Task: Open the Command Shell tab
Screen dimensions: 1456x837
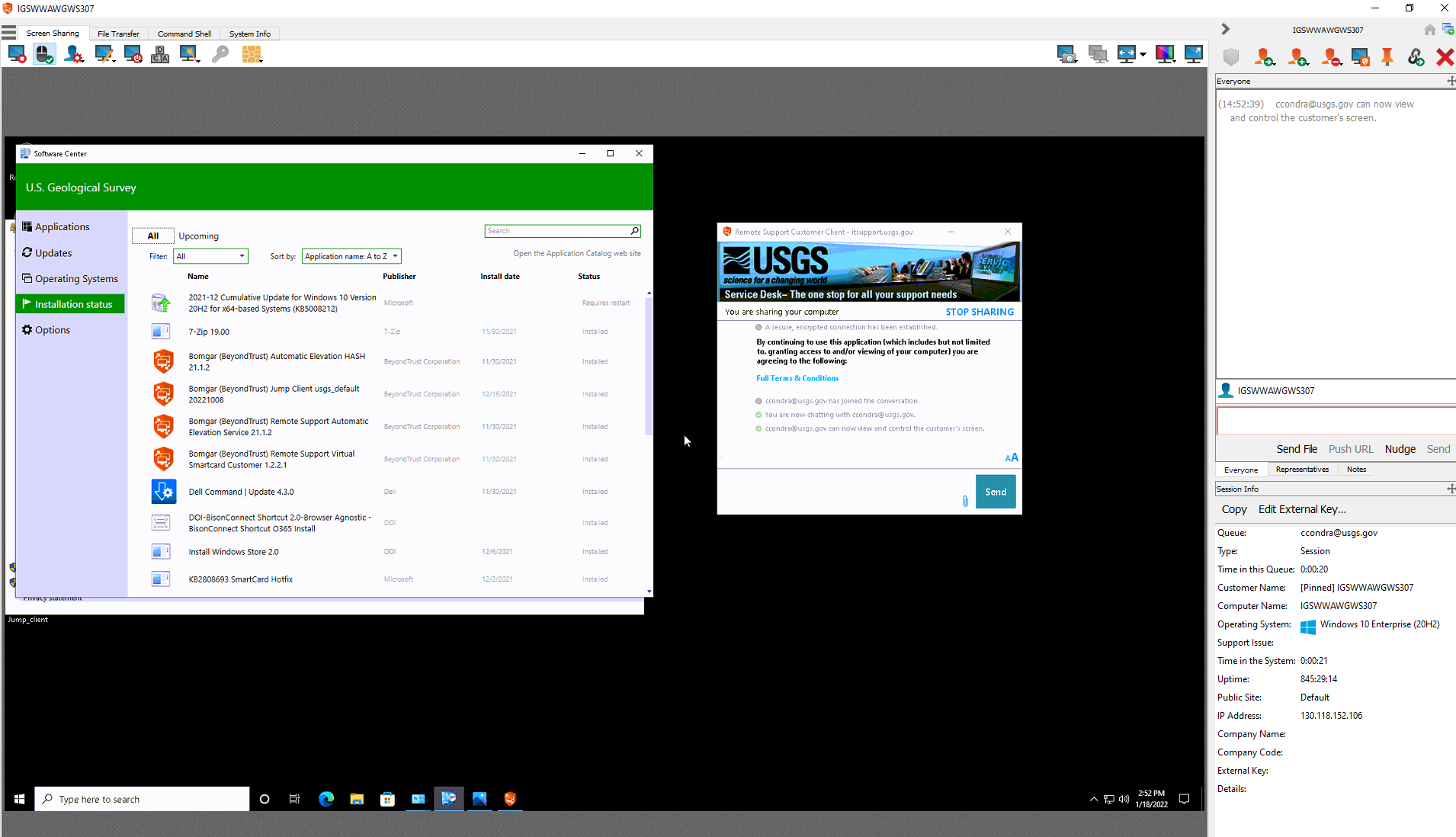Action: [184, 34]
